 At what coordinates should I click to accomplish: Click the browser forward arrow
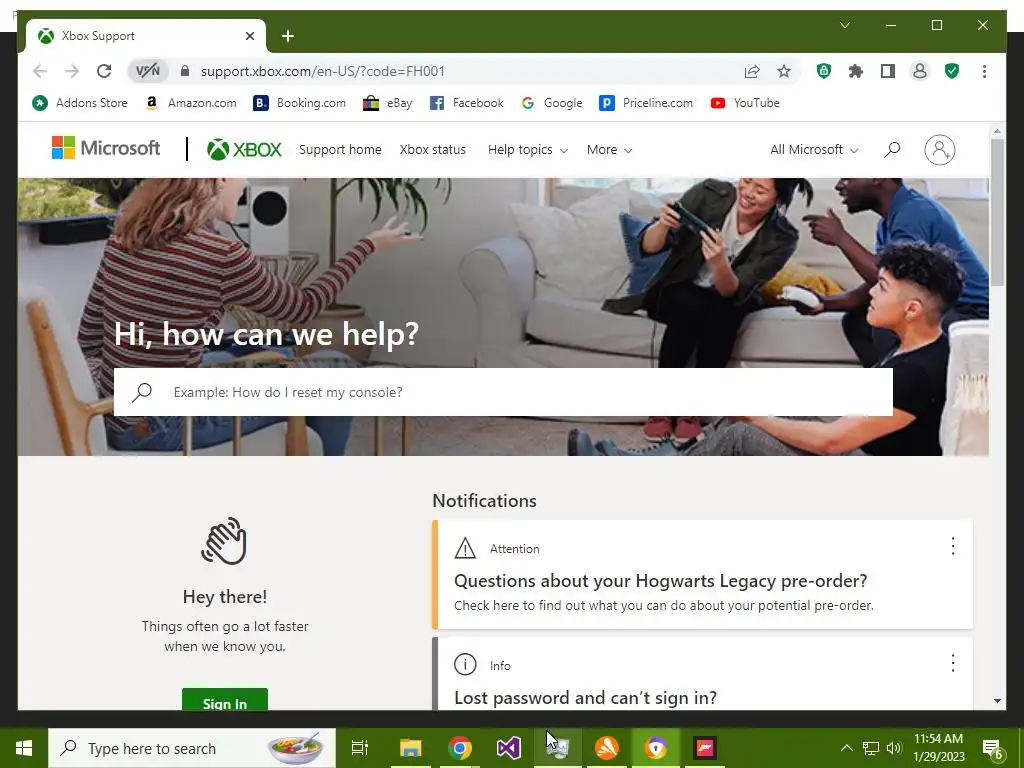pos(72,71)
